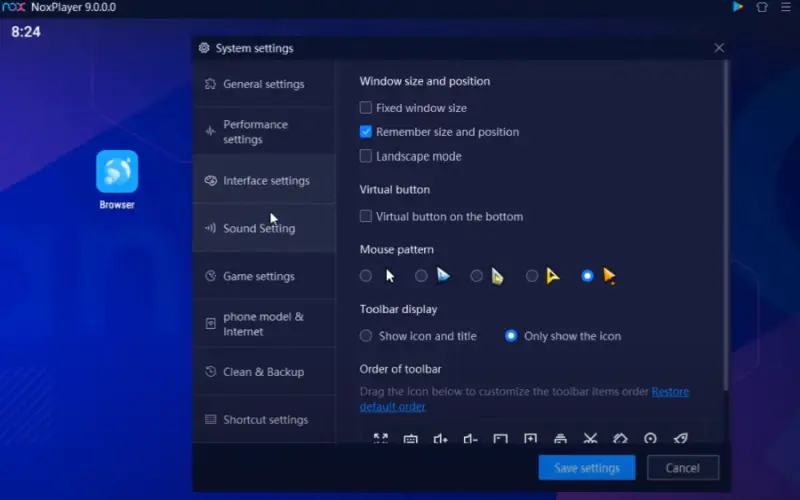Open the Clean & Backup tab

264,371
